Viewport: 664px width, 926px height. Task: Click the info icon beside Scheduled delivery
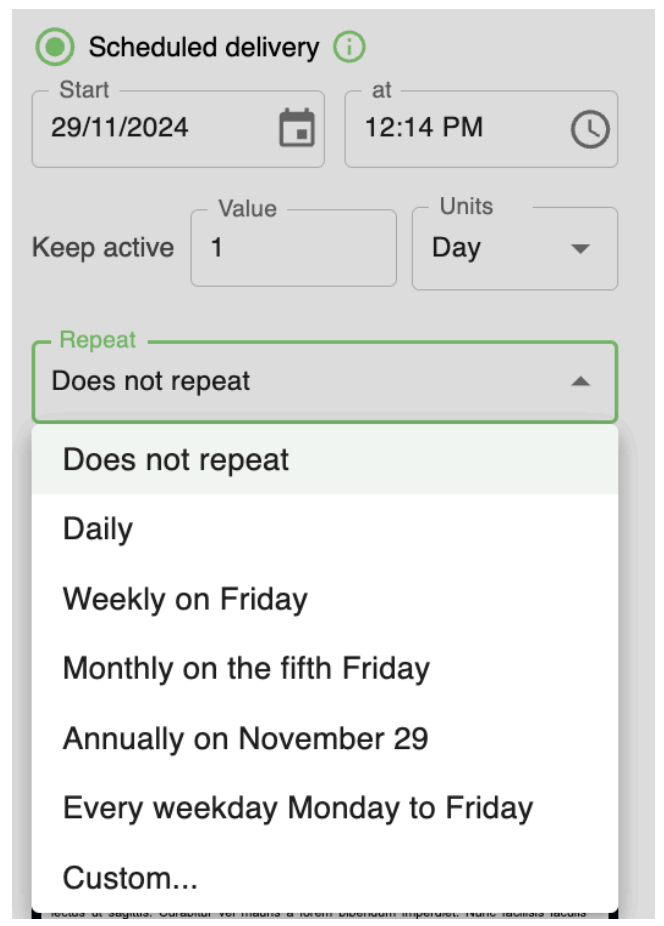pyautogui.click(x=349, y=46)
